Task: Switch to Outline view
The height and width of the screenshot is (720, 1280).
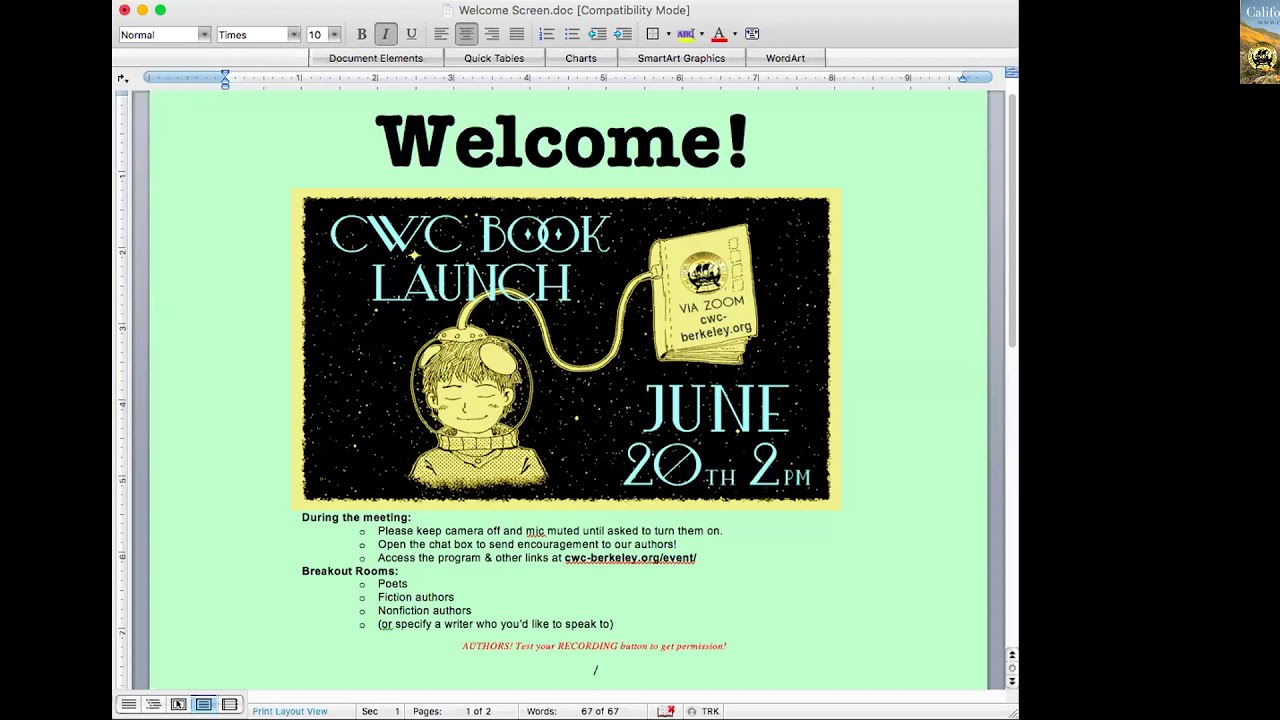Action: point(153,705)
